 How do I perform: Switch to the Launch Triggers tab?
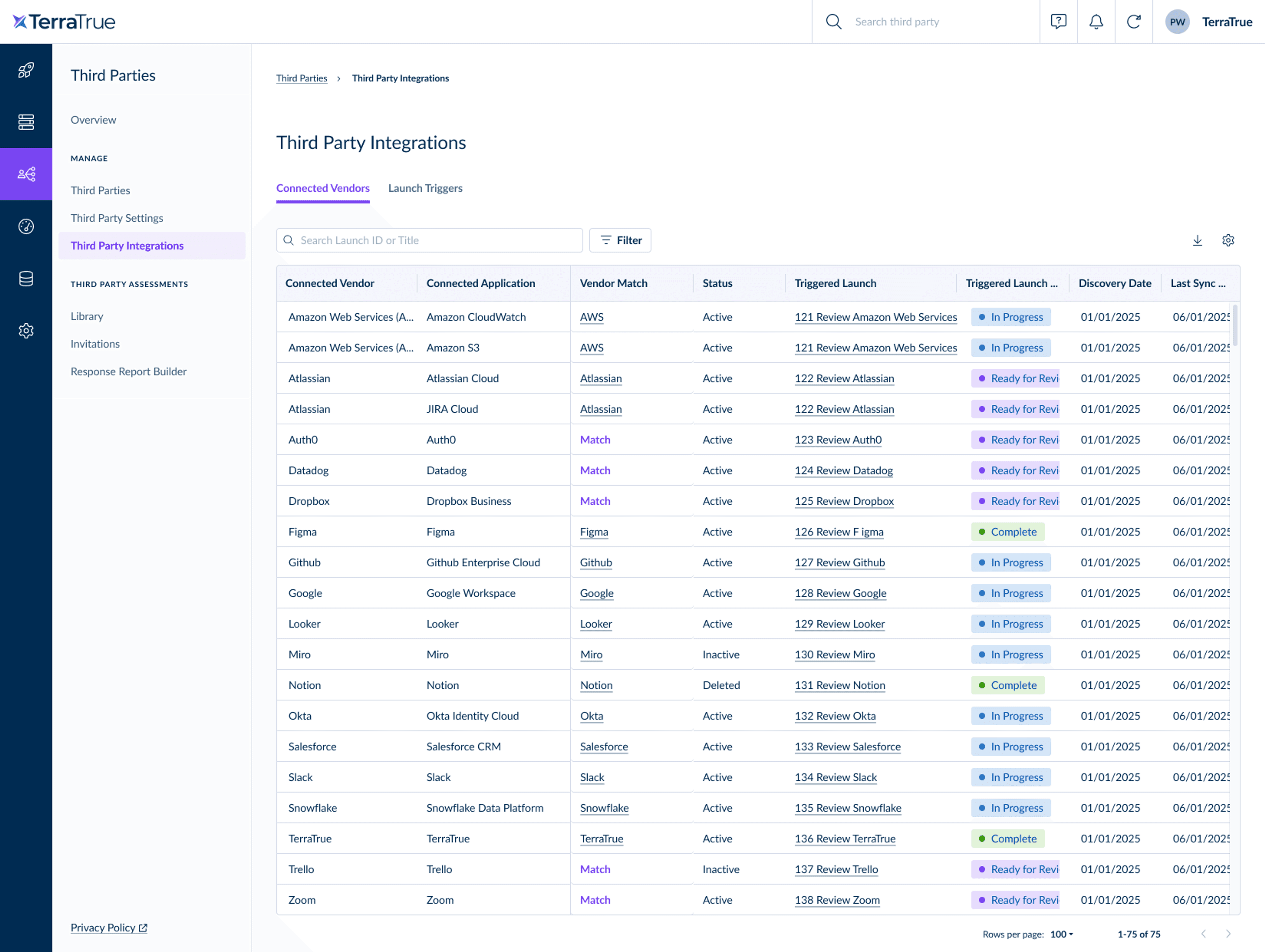(425, 188)
